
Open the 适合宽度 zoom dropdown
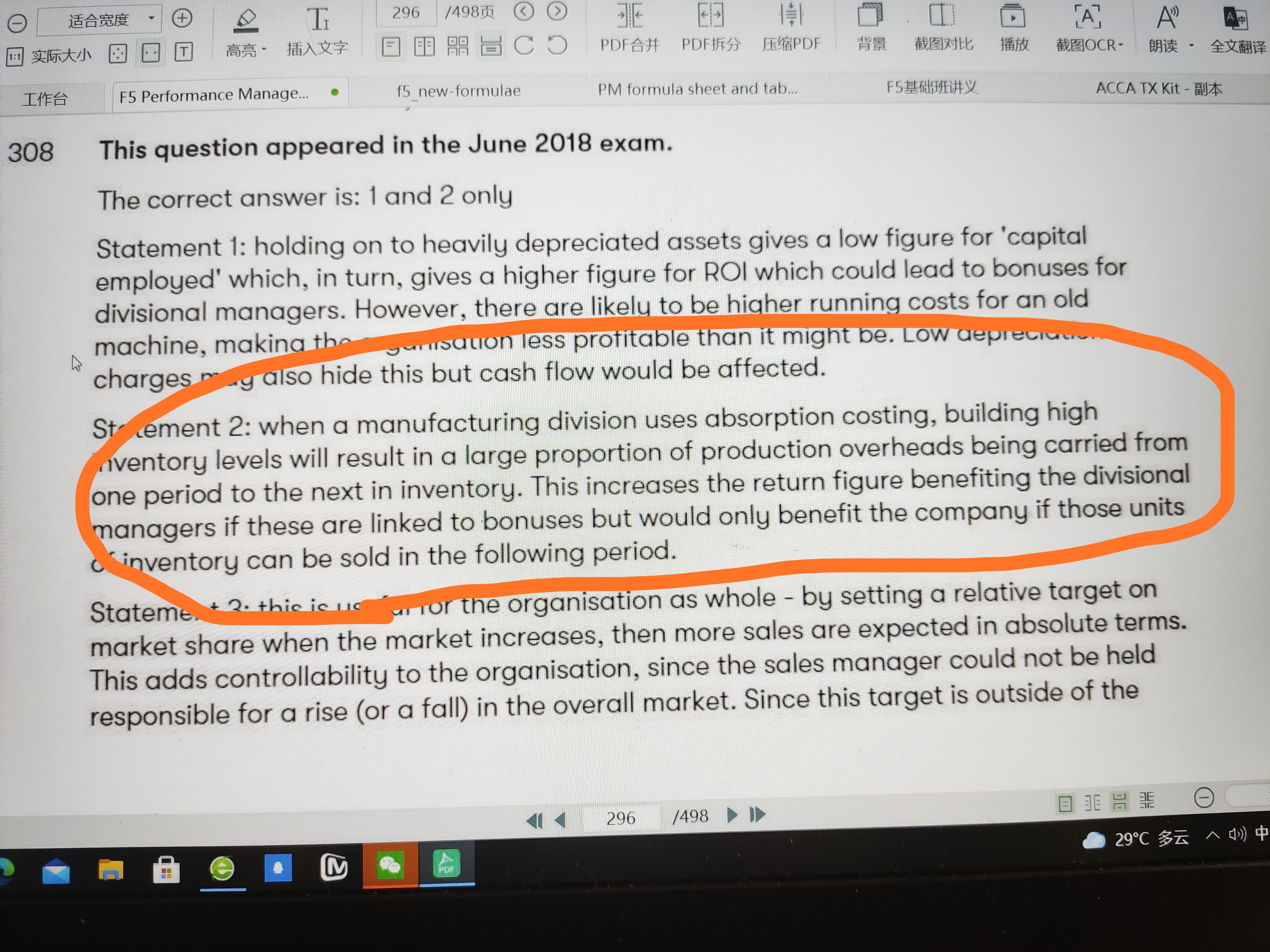151,18
